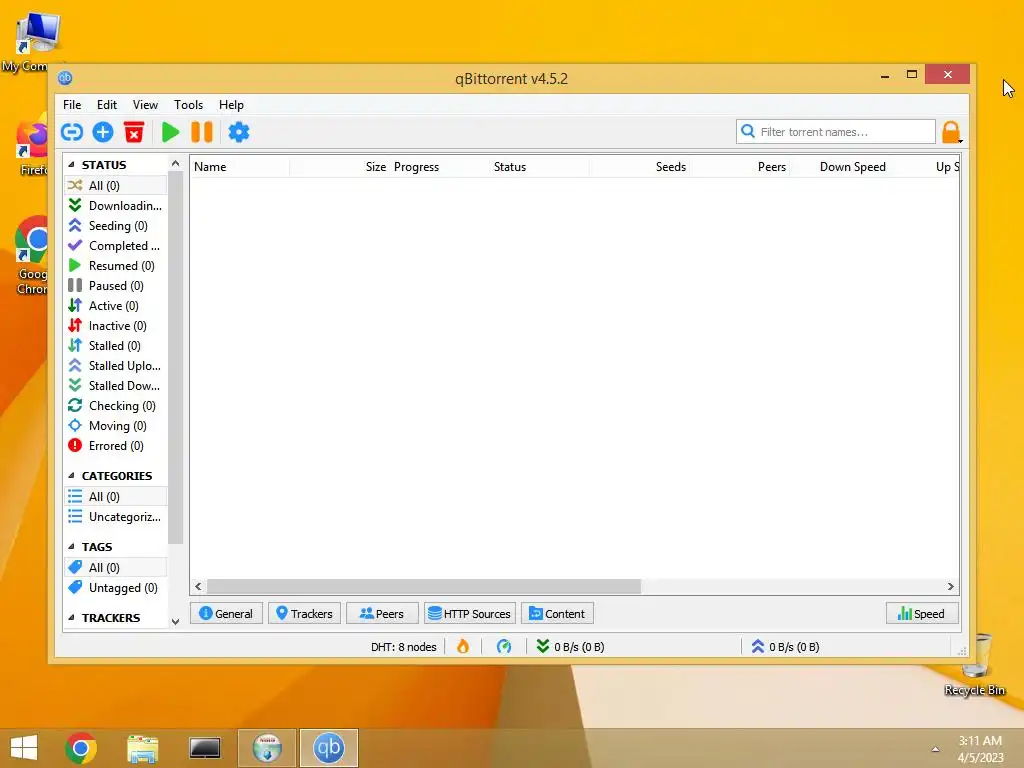This screenshot has height=768, width=1024.
Task: Click the red Remove torrent icon
Action: [x=134, y=133]
